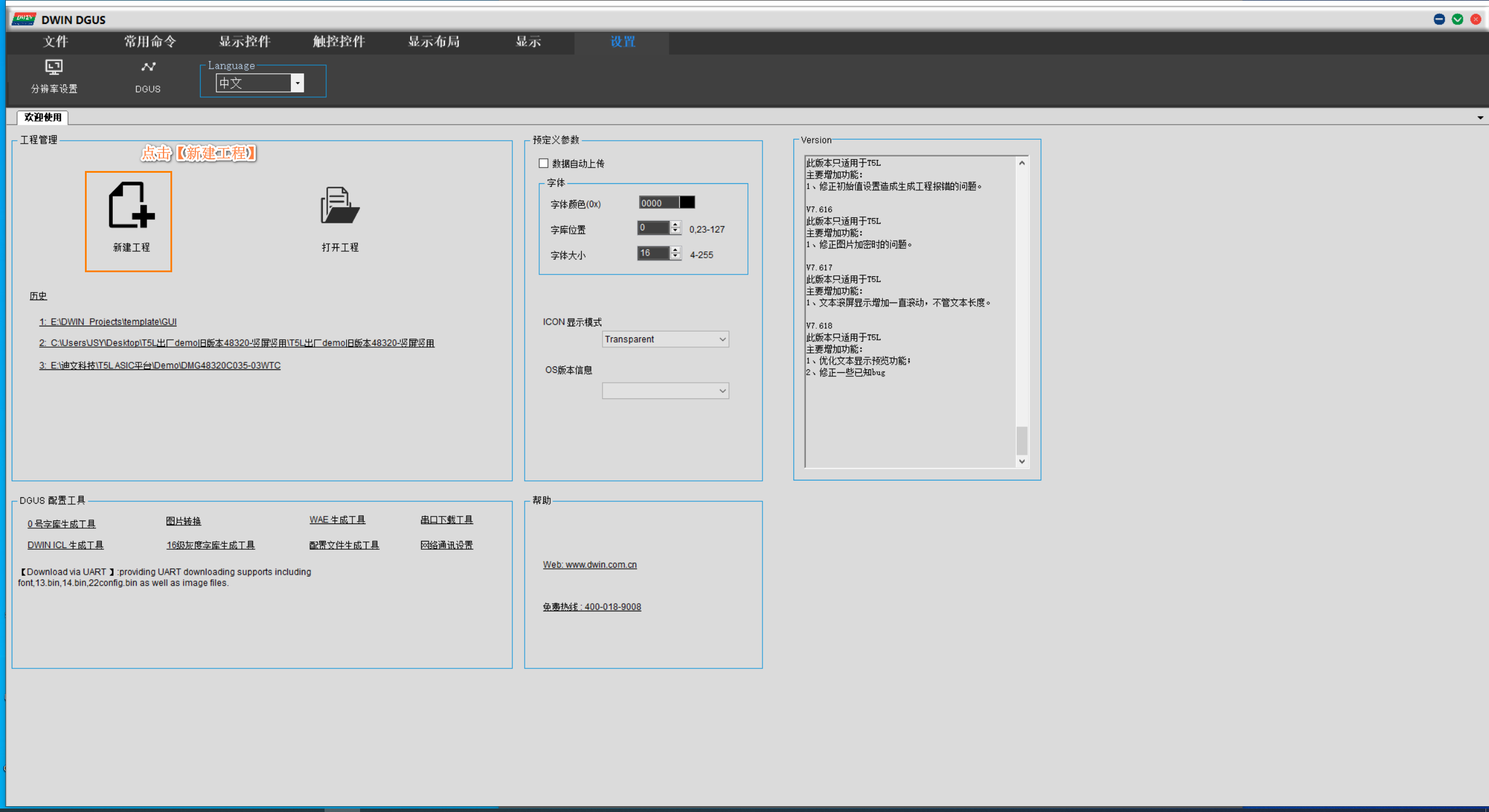
Task: Maximize the DWIN DGUS window
Action: tap(1458, 19)
